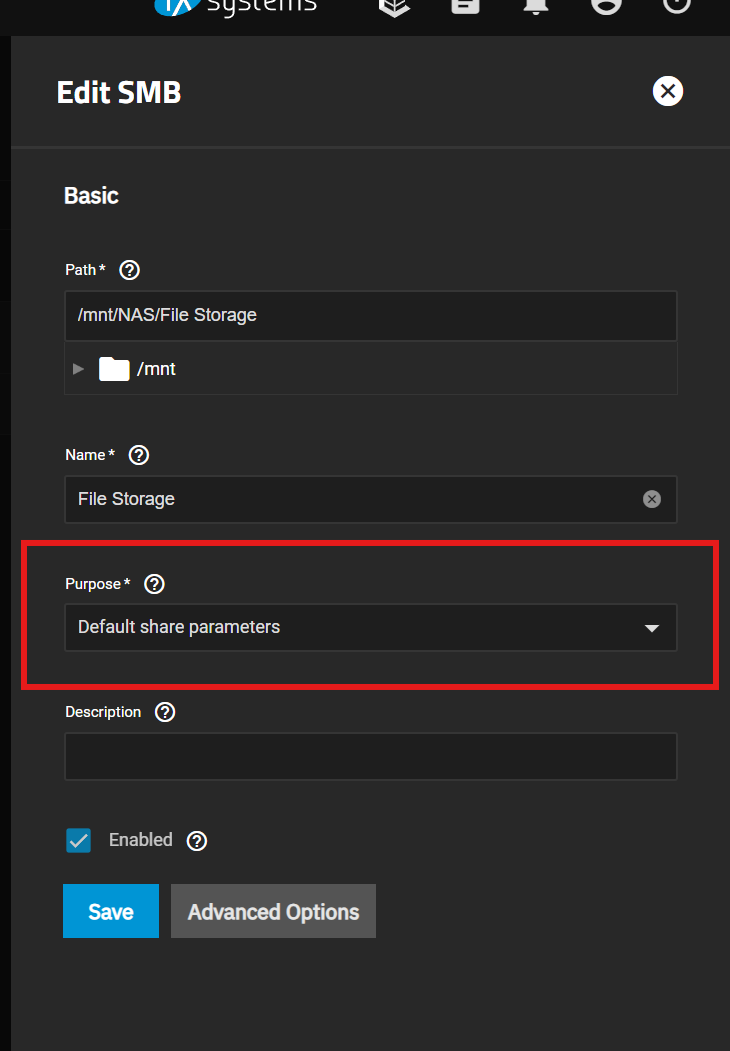Expand the /mnt folder tree arrow

click(78, 369)
